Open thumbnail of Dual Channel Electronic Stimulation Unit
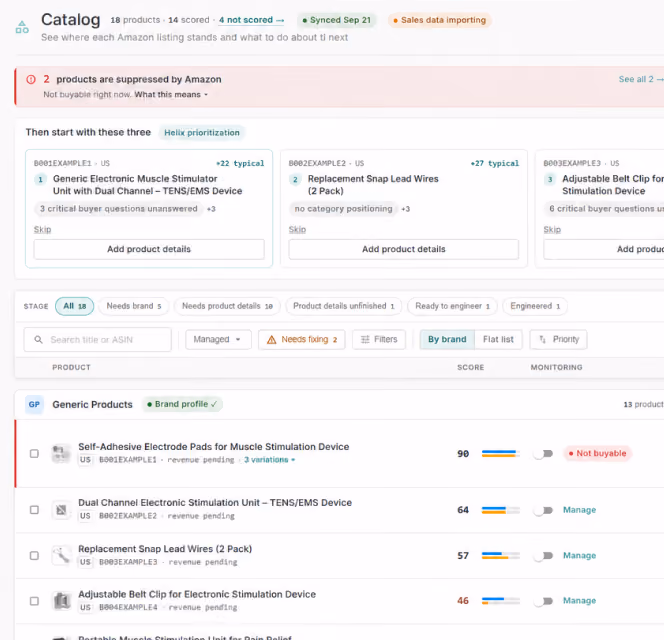 [x=61, y=510]
